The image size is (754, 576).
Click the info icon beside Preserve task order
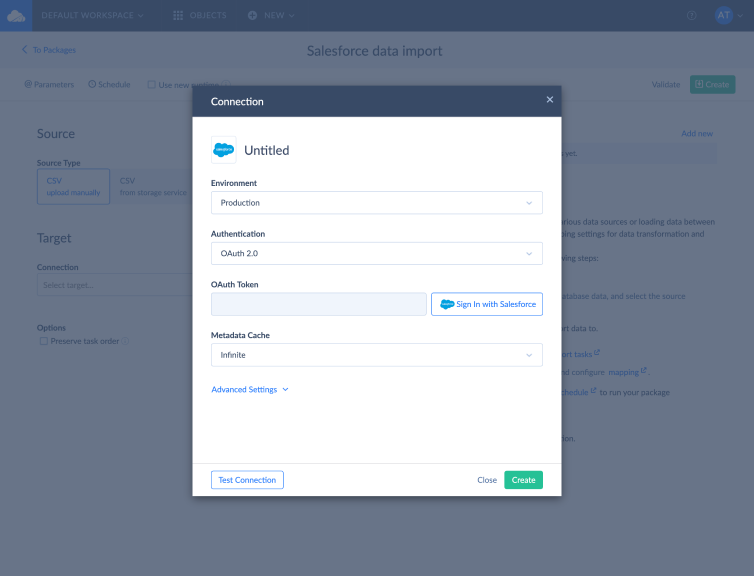pyautogui.click(x=125, y=341)
